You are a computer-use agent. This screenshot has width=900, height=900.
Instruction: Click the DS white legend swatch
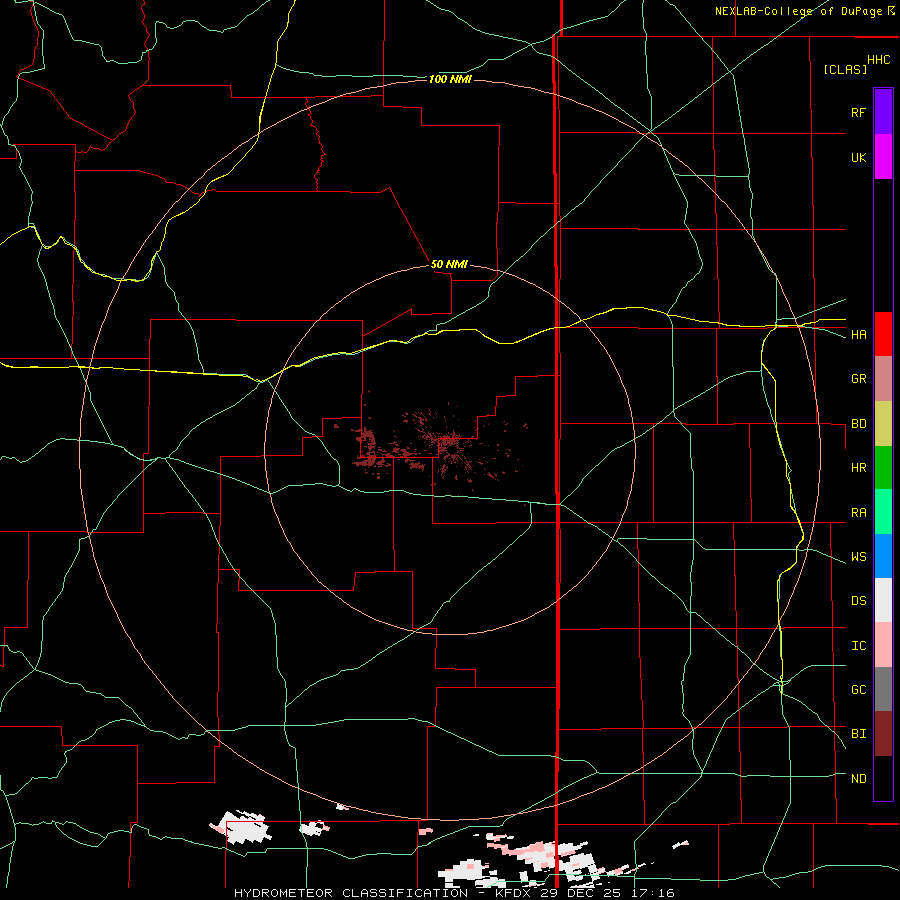click(x=883, y=600)
